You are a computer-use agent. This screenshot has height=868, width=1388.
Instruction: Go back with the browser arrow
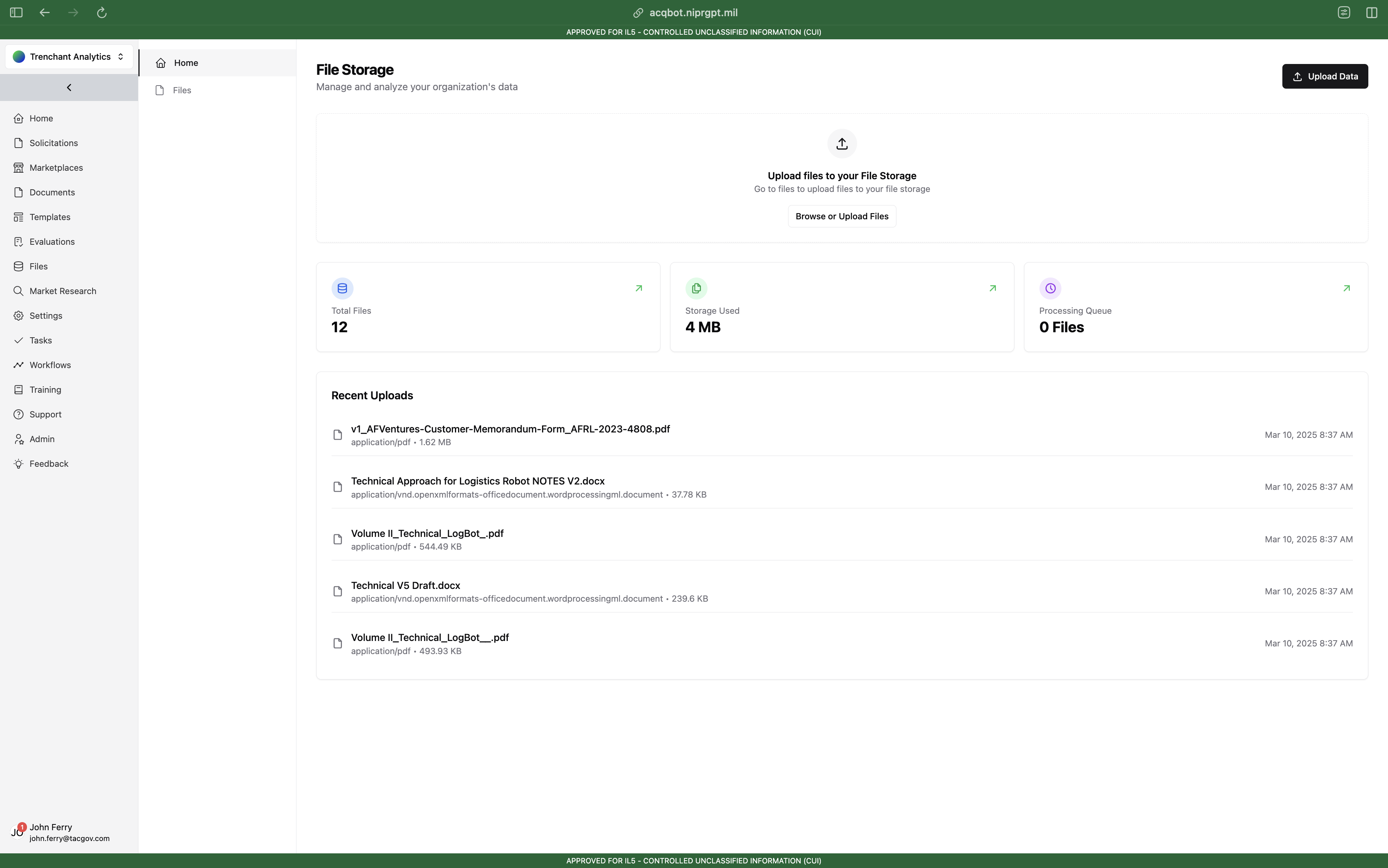click(45, 13)
